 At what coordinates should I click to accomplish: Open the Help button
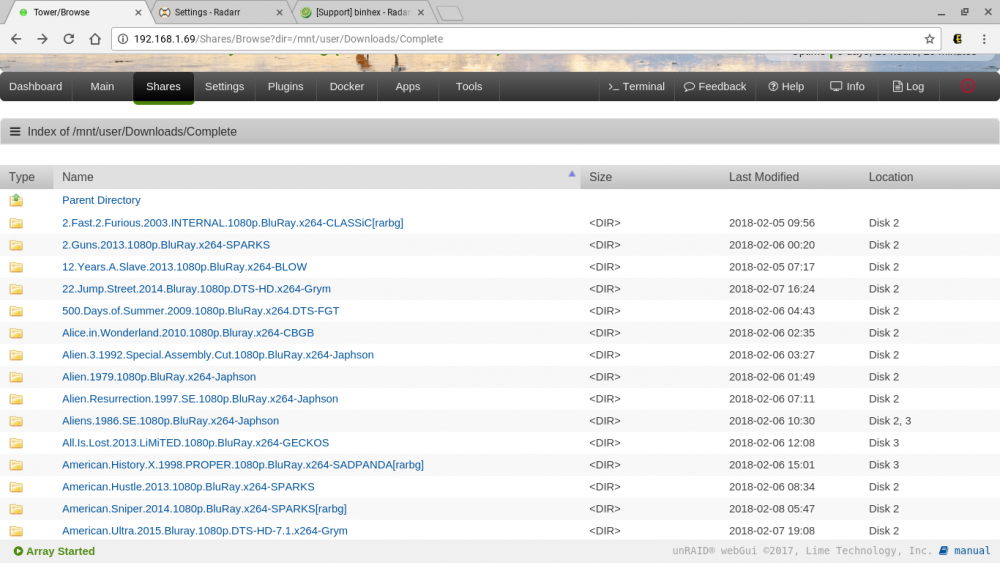(x=786, y=87)
